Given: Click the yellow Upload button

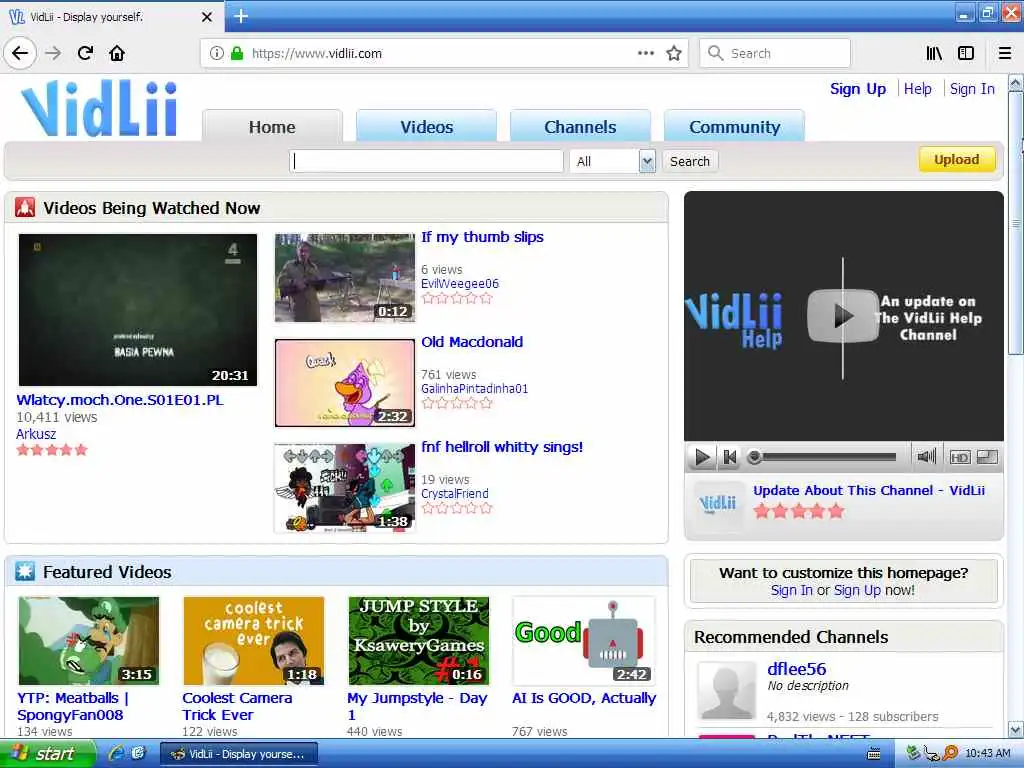Looking at the screenshot, I should click(957, 159).
